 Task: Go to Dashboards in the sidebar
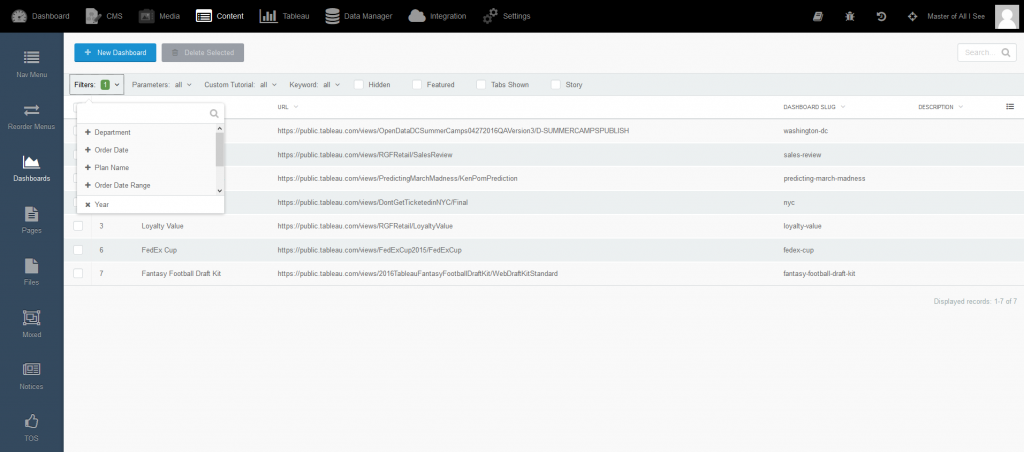[x=32, y=168]
